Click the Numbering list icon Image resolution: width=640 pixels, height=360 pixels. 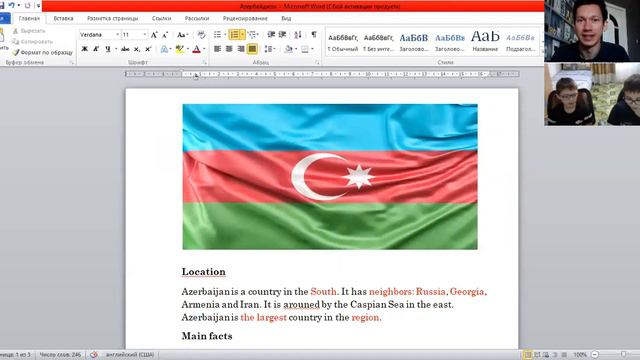pos(234,35)
